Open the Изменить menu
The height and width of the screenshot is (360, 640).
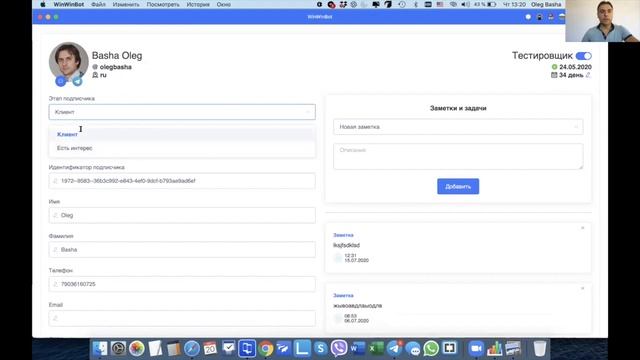pos(126,4)
